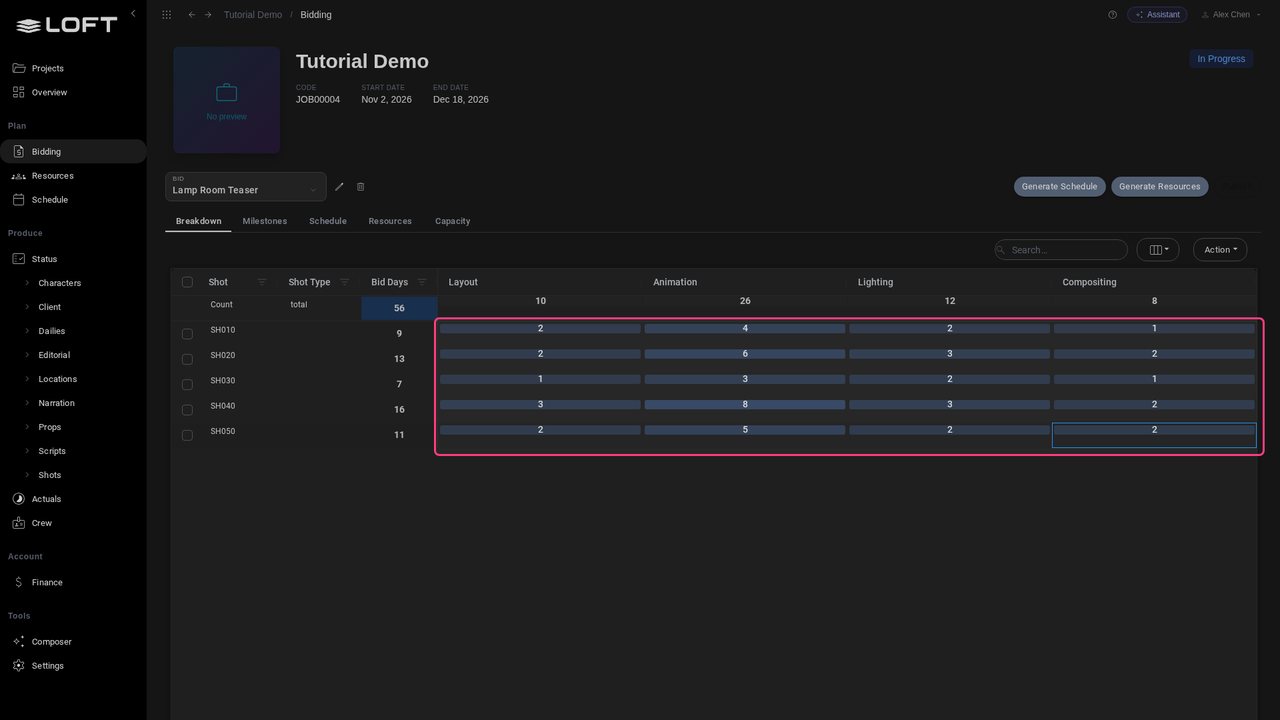
Task: Go back with the left arrow
Action: tap(192, 15)
